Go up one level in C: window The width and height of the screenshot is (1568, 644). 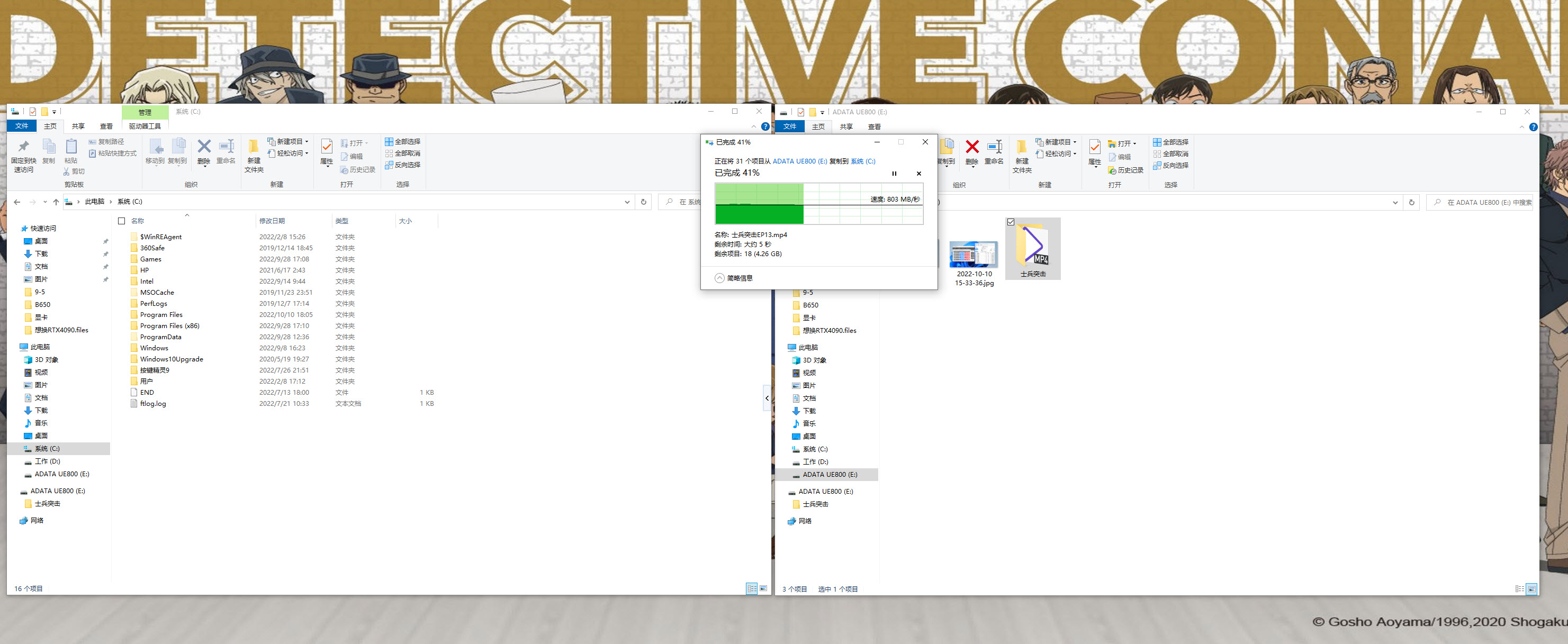(x=56, y=202)
